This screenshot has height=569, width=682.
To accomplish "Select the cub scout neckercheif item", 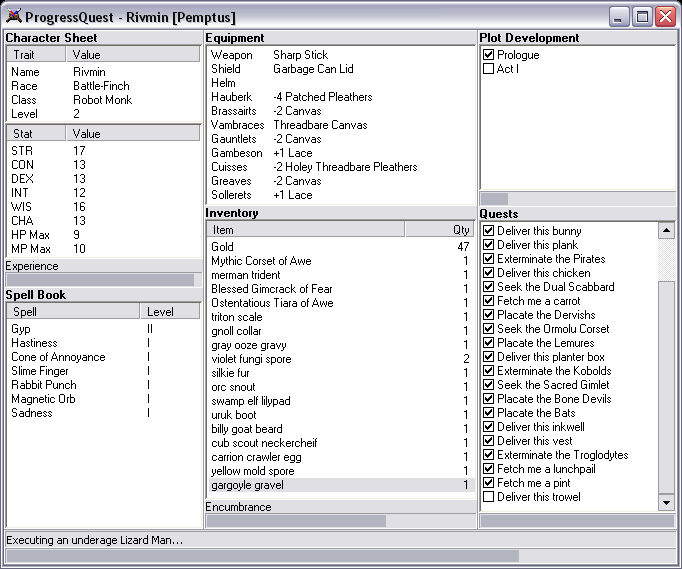I will (340, 443).
